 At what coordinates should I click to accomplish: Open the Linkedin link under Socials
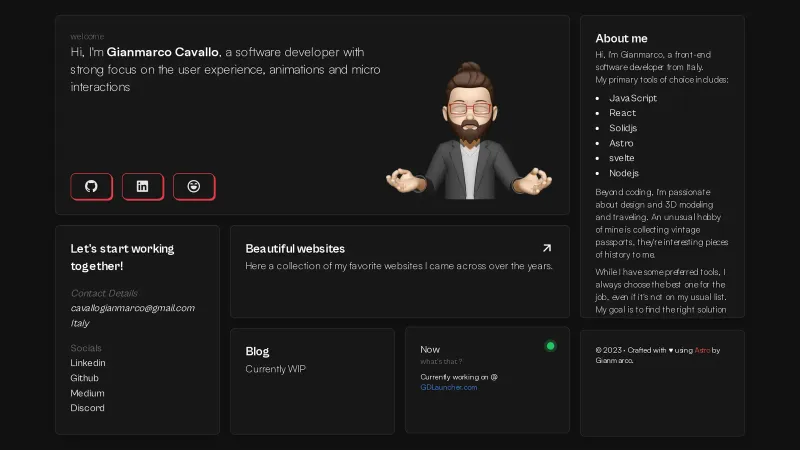(88, 363)
